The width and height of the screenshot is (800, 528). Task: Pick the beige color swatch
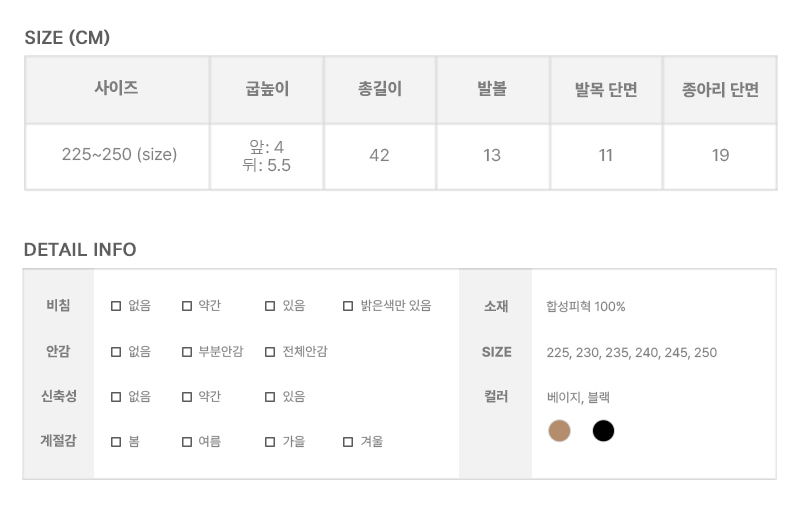click(x=560, y=431)
